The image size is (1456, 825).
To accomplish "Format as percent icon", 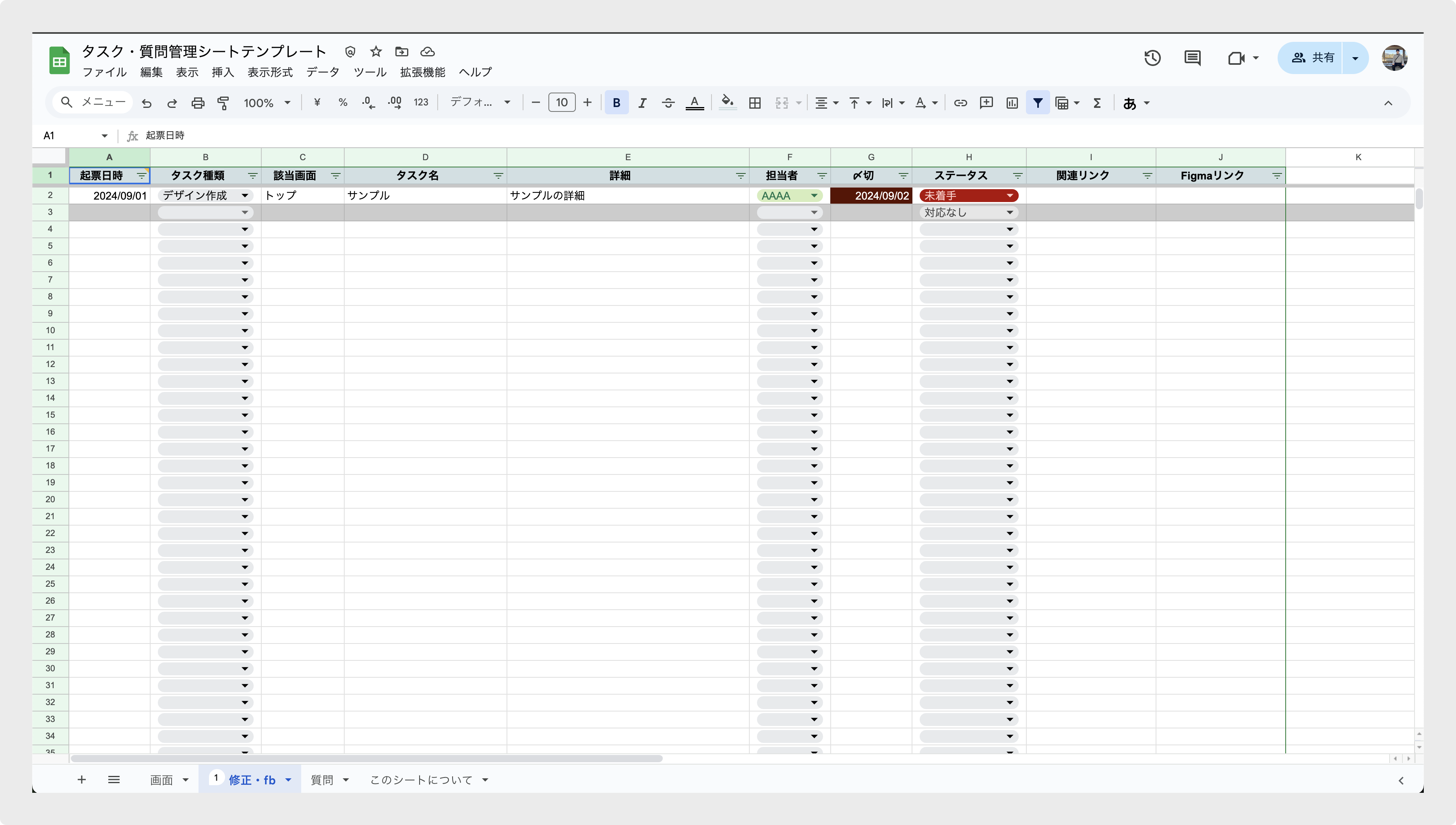I will (343, 103).
